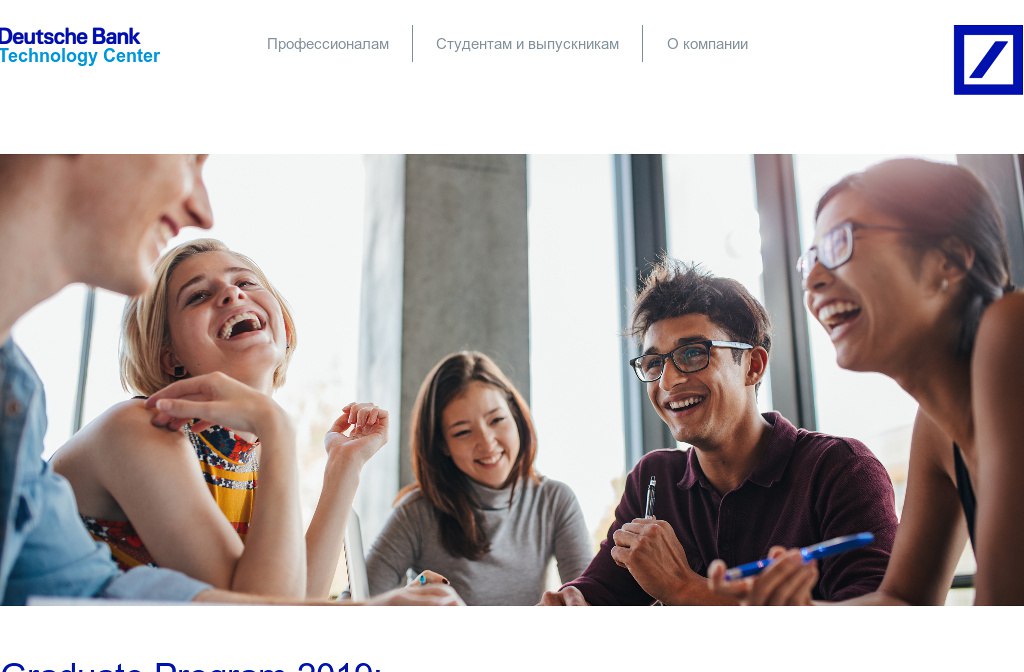
Task: Click the Technology Center logo text
Action: pyautogui.click(x=80, y=56)
